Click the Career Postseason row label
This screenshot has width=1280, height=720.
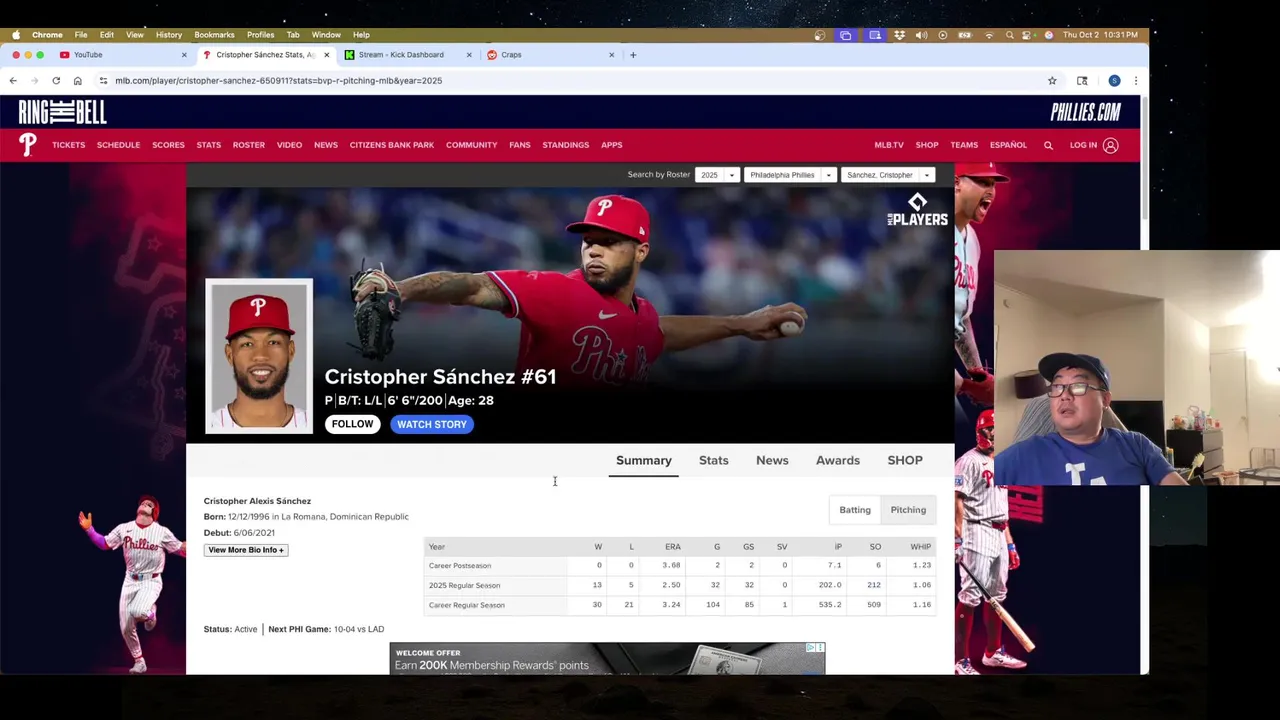460,566
